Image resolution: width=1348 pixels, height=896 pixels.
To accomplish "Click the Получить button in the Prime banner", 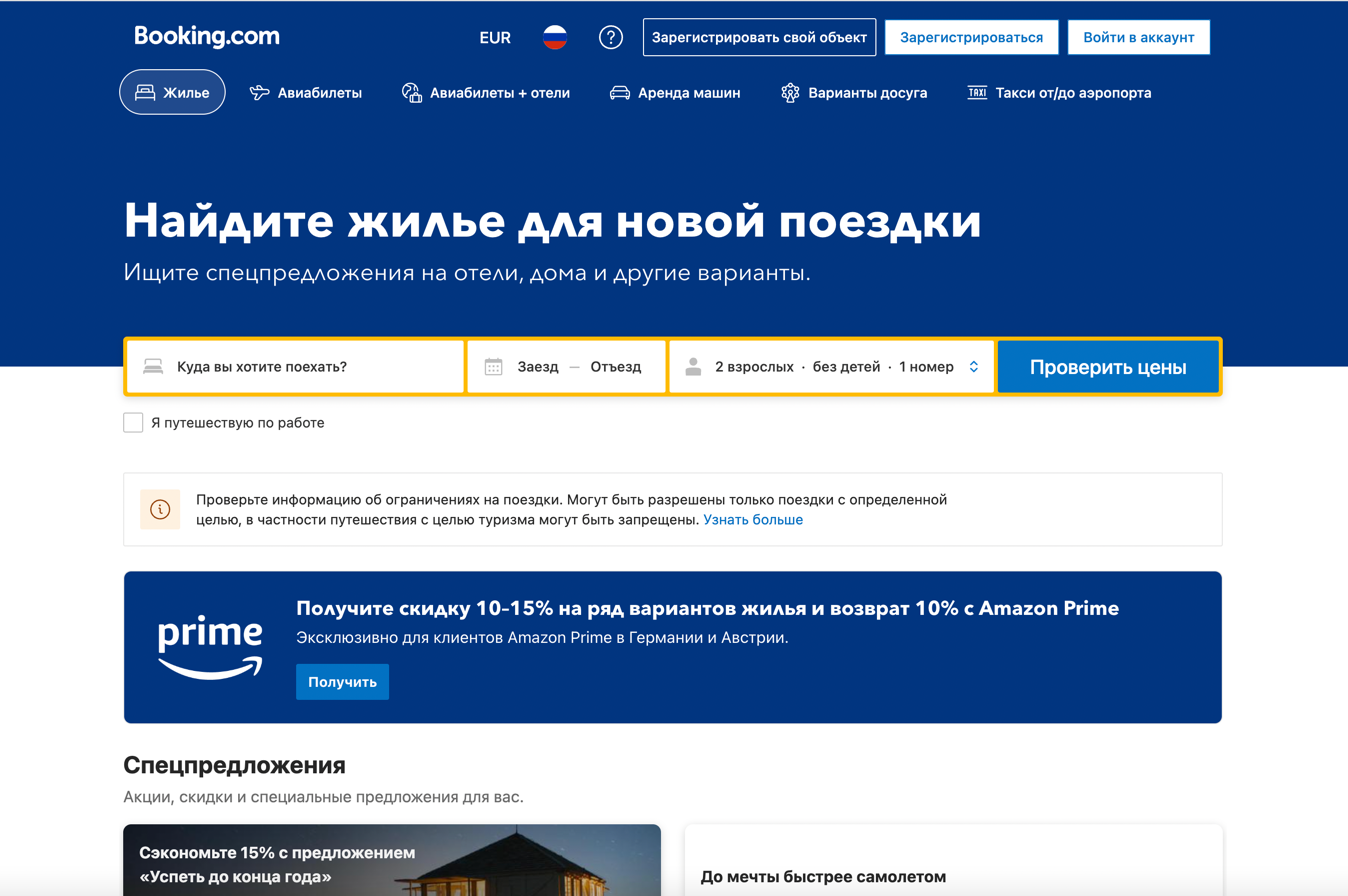I will pyautogui.click(x=342, y=682).
